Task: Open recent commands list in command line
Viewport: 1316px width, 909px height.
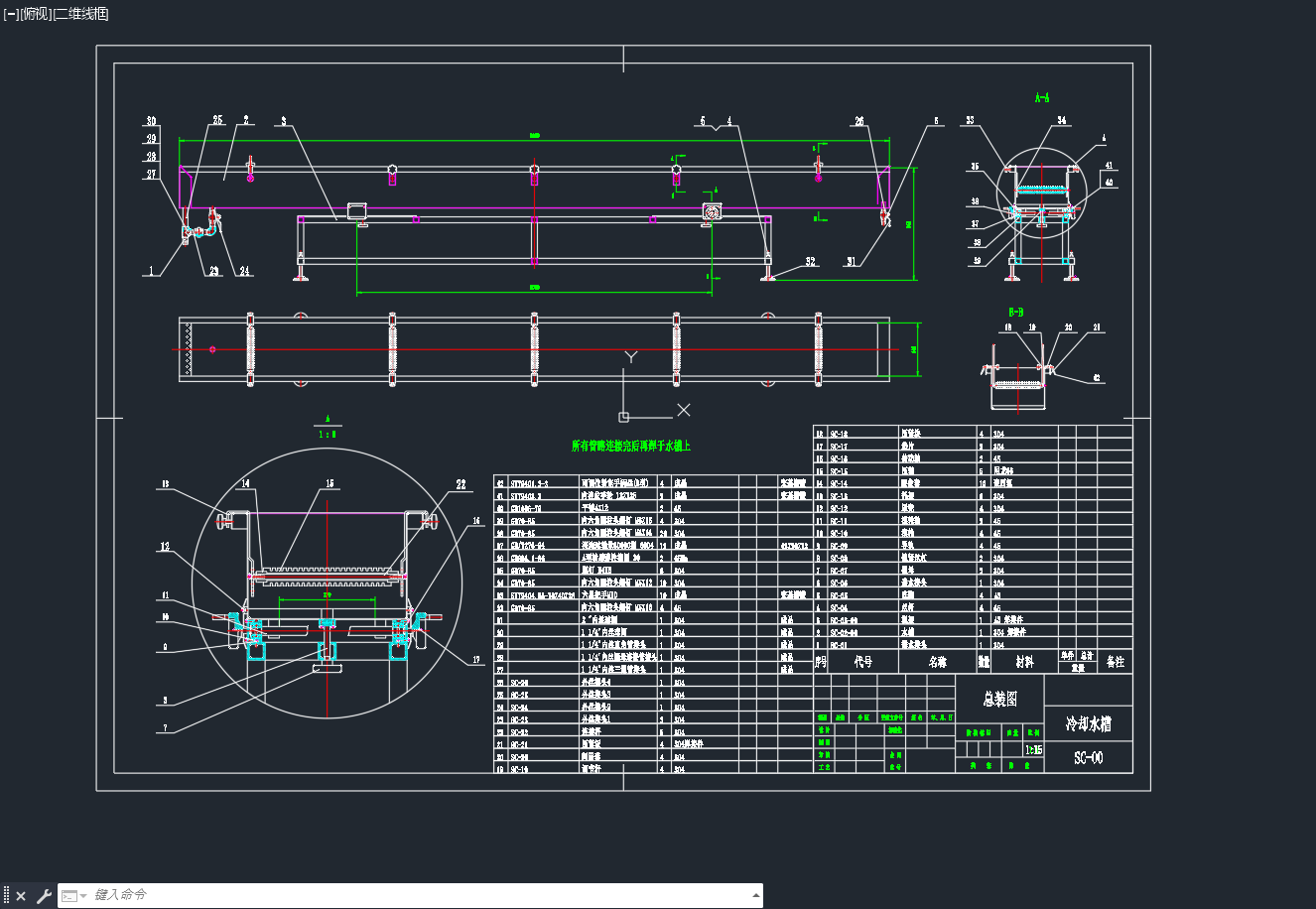Action: pyautogui.click(x=73, y=896)
